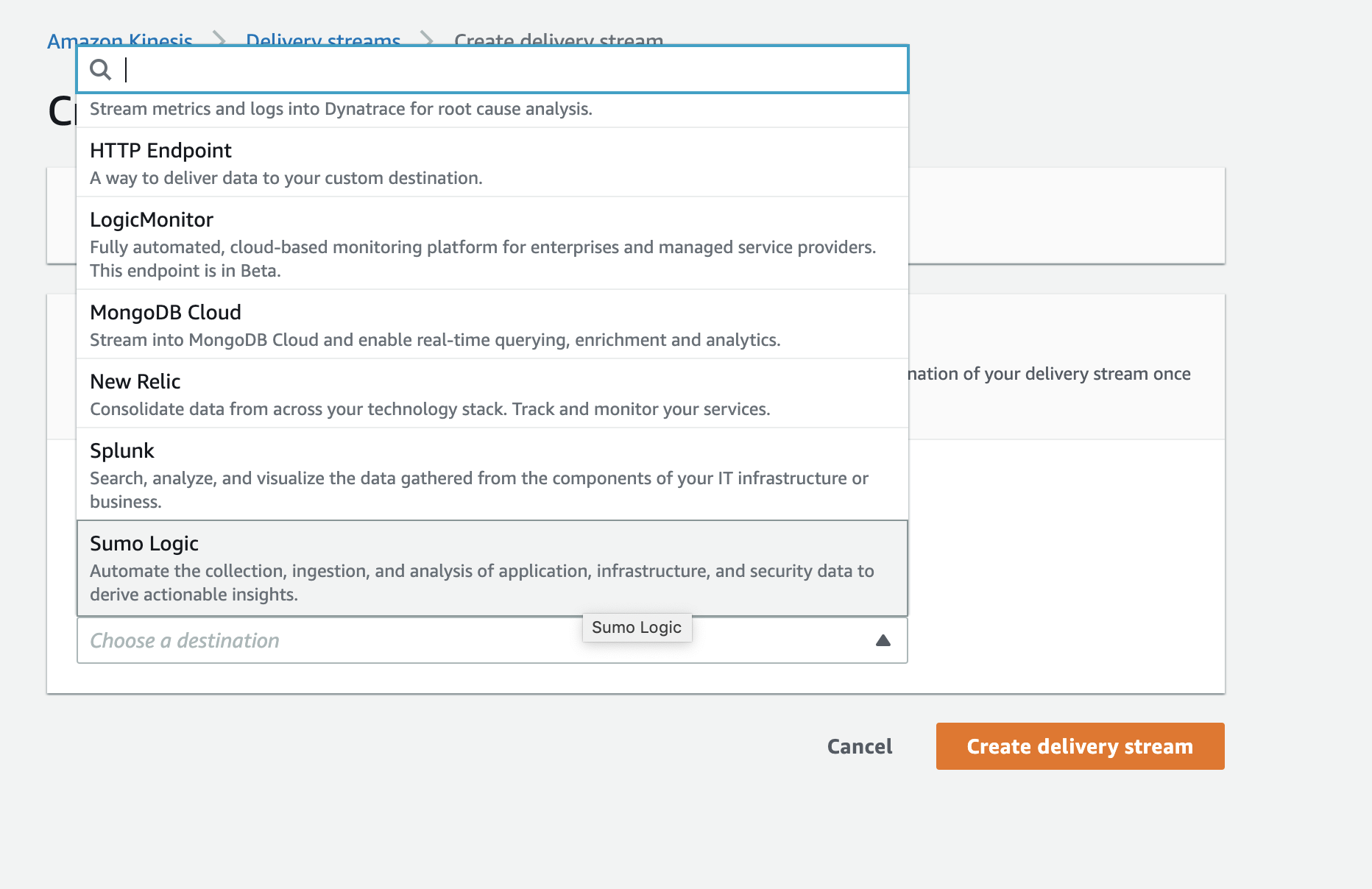Focus the destination search field

(x=492, y=69)
